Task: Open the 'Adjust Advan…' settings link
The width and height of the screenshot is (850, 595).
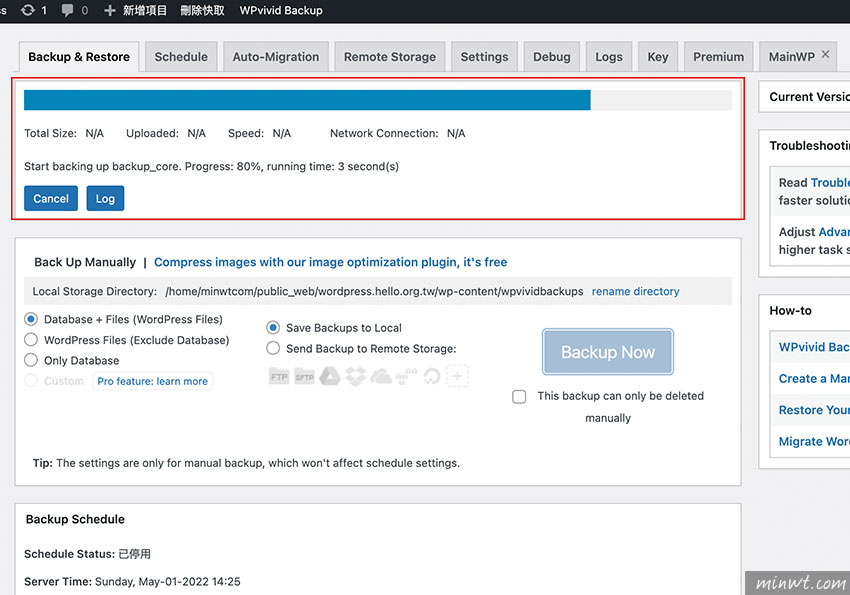Action: click(x=833, y=232)
